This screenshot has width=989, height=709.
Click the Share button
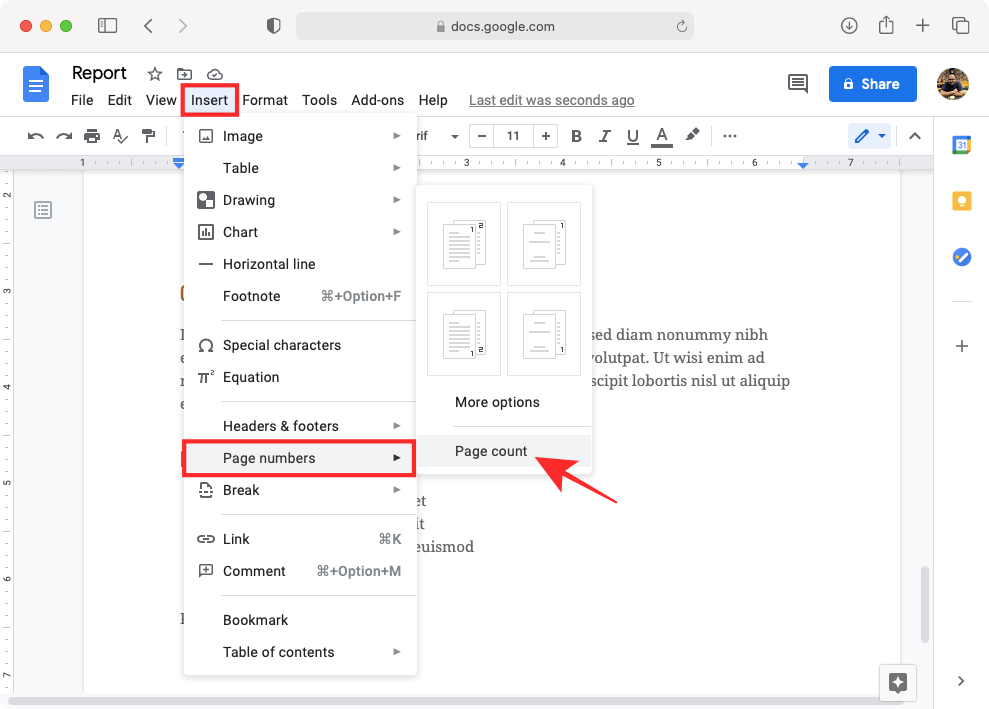click(872, 84)
